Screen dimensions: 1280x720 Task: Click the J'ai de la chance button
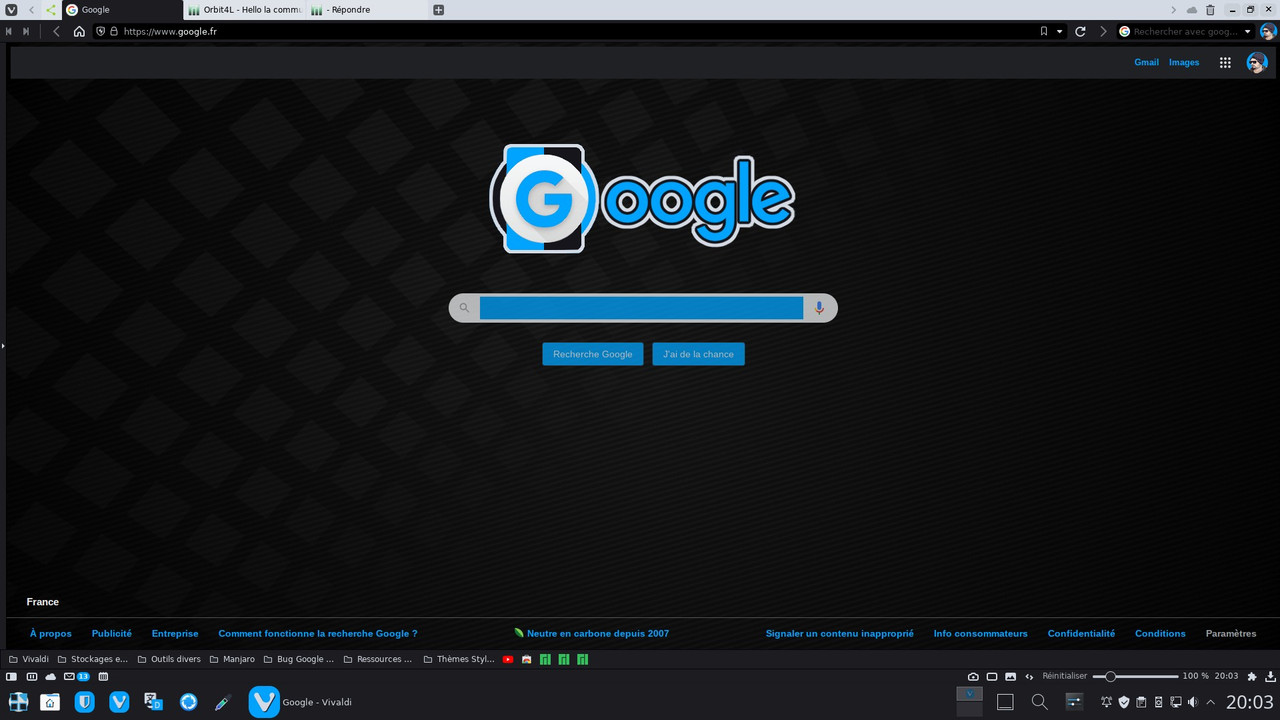click(x=698, y=354)
